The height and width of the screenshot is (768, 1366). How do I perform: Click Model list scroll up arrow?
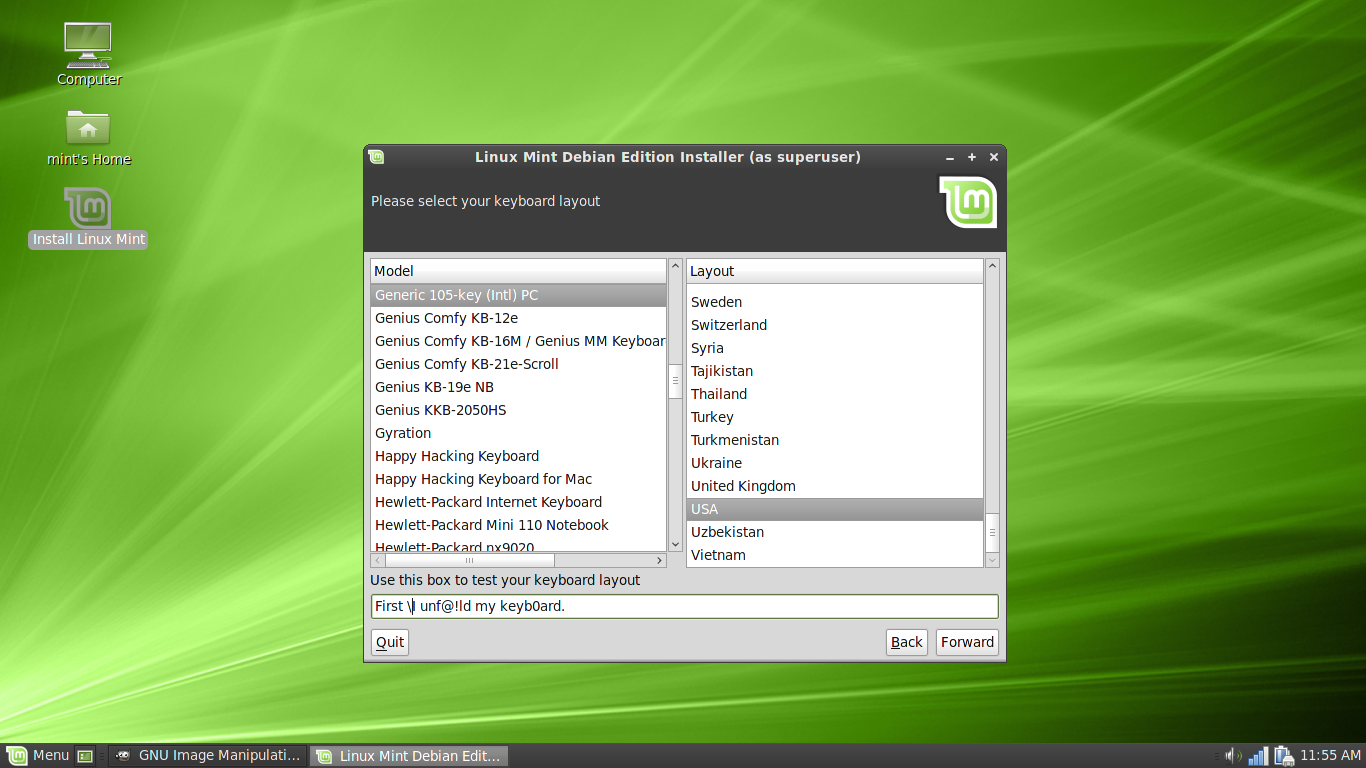(675, 266)
